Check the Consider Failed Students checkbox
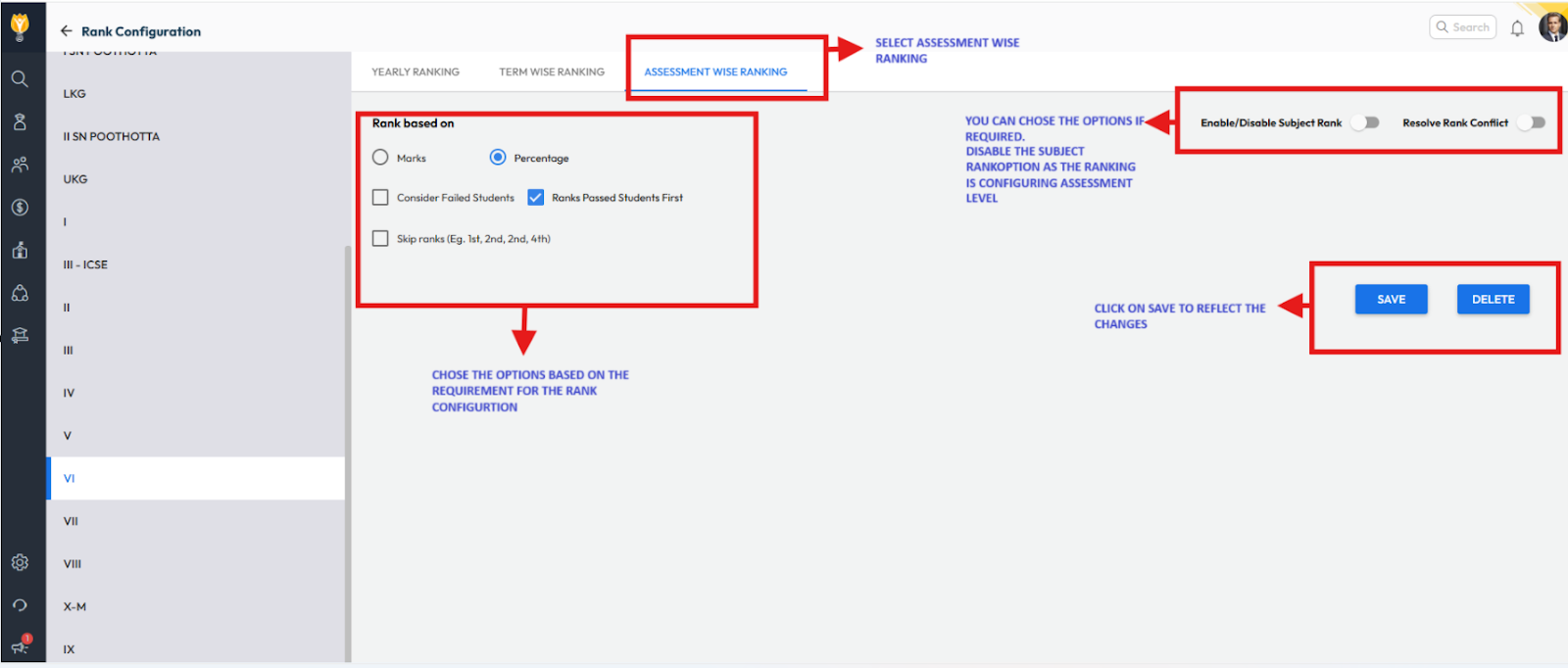This screenshot has width=1568, height=668. (x=380, y=198)
